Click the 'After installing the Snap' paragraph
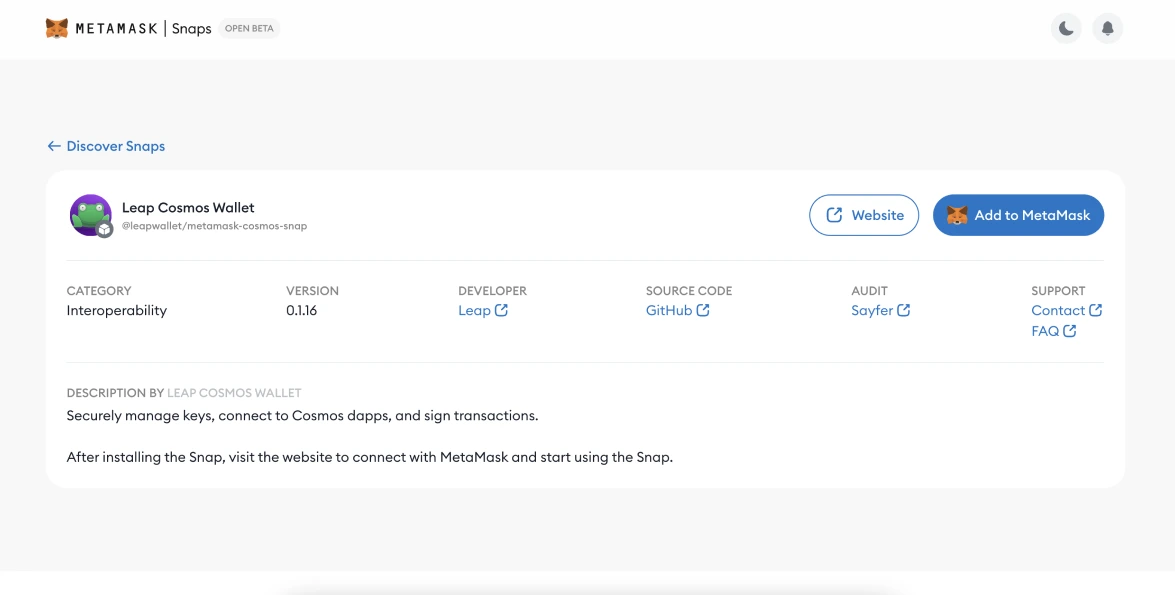Screen dimensions: 1175x595 click(x=369, y=457)
